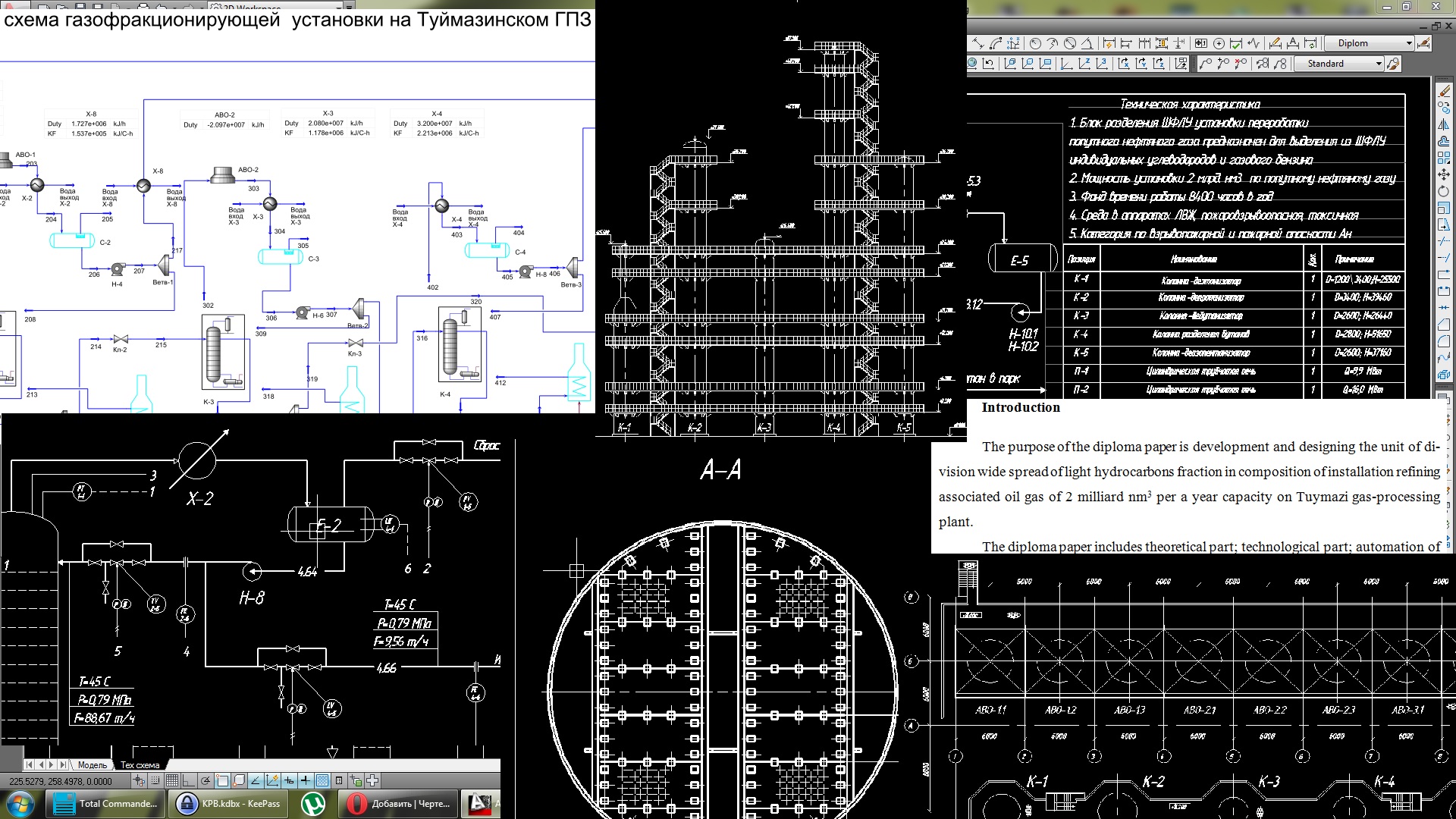The width and height of the screenshot is (1456, 819).
Task: Click the Dimension Text Edit icon
Action: [1292, 43]
